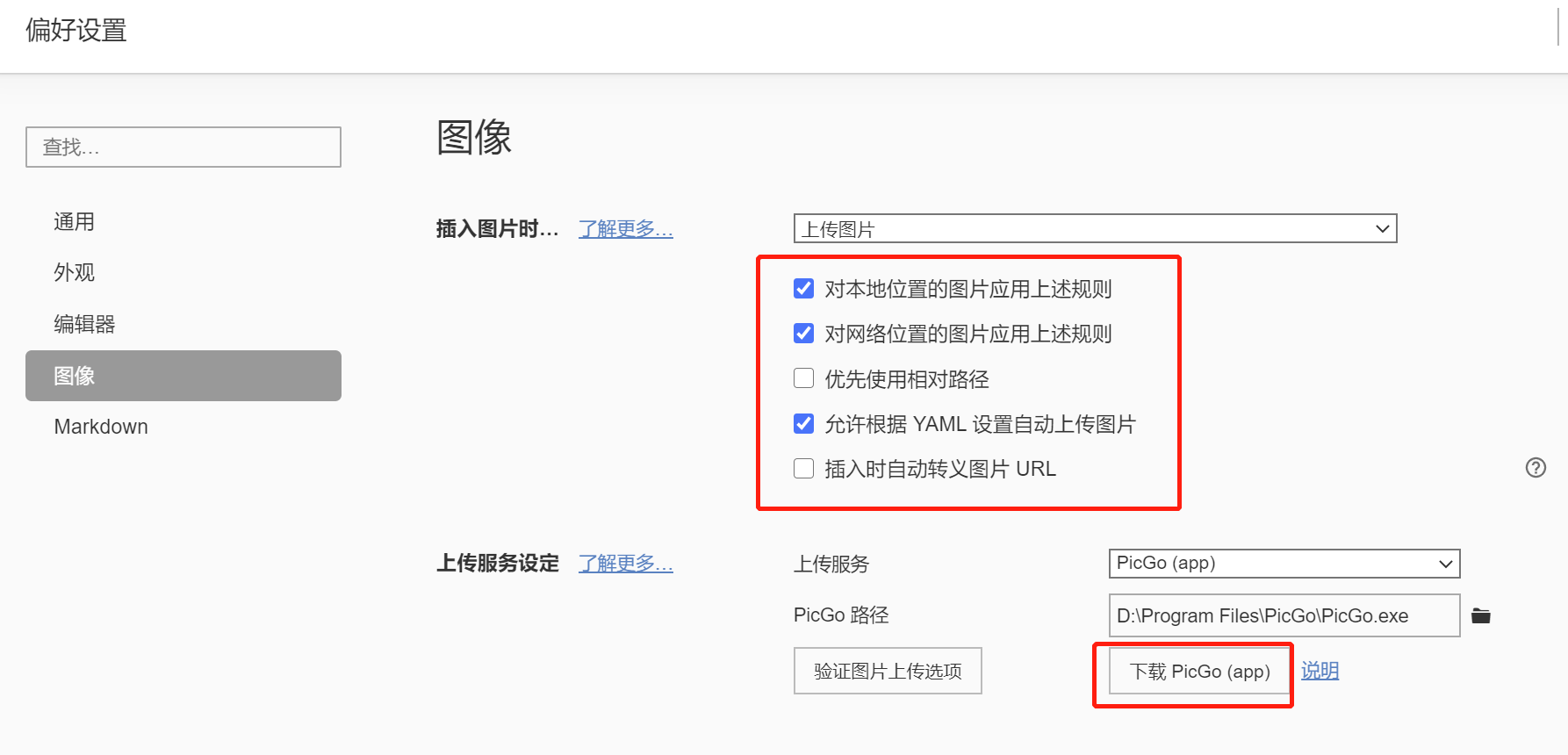The image size is (1568, 755).
Task: Uncheck apply rules to local images 对本地位置
Action: pyautogui.click(x=803, y=289)
